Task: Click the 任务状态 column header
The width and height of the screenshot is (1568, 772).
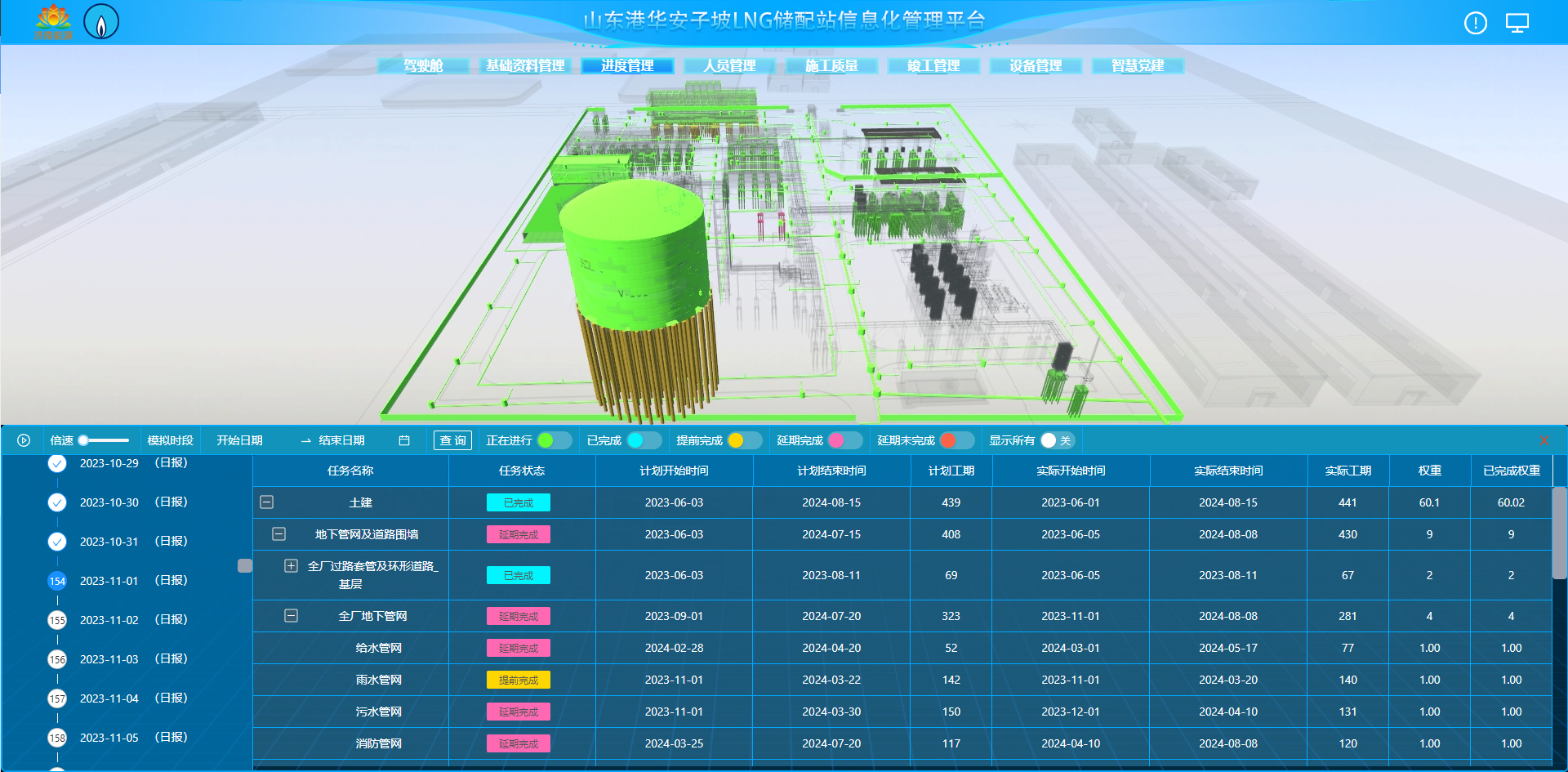Action: 522,471
